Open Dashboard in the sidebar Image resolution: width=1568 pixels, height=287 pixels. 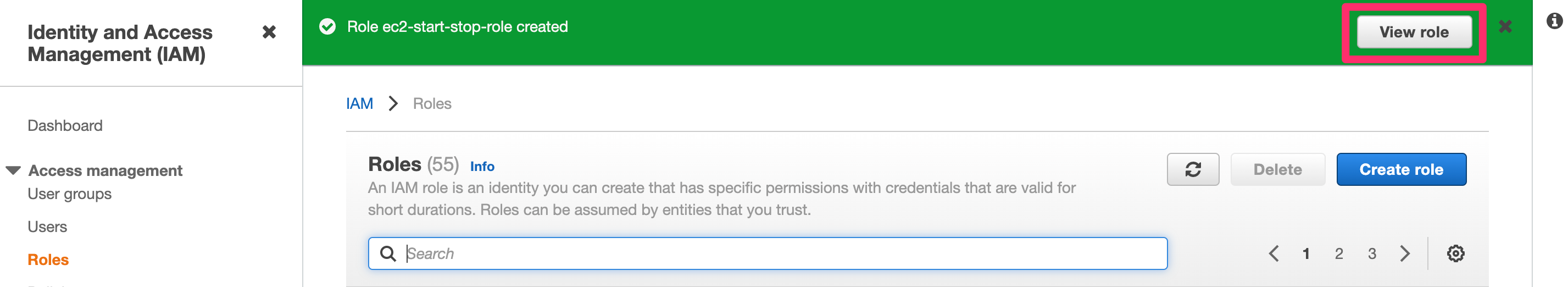tap(65, 125)
